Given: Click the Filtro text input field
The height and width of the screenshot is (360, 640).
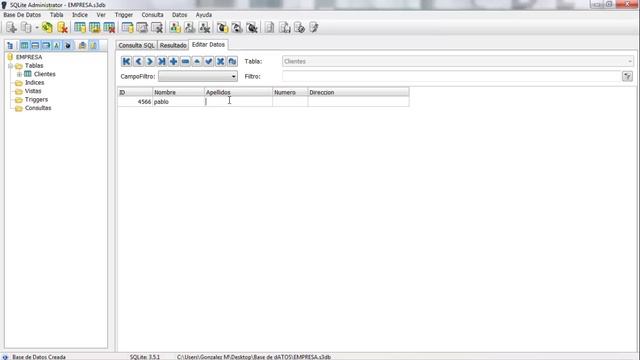Looking at the screenshot, I should pyautogui.click(x=451, y=76).
